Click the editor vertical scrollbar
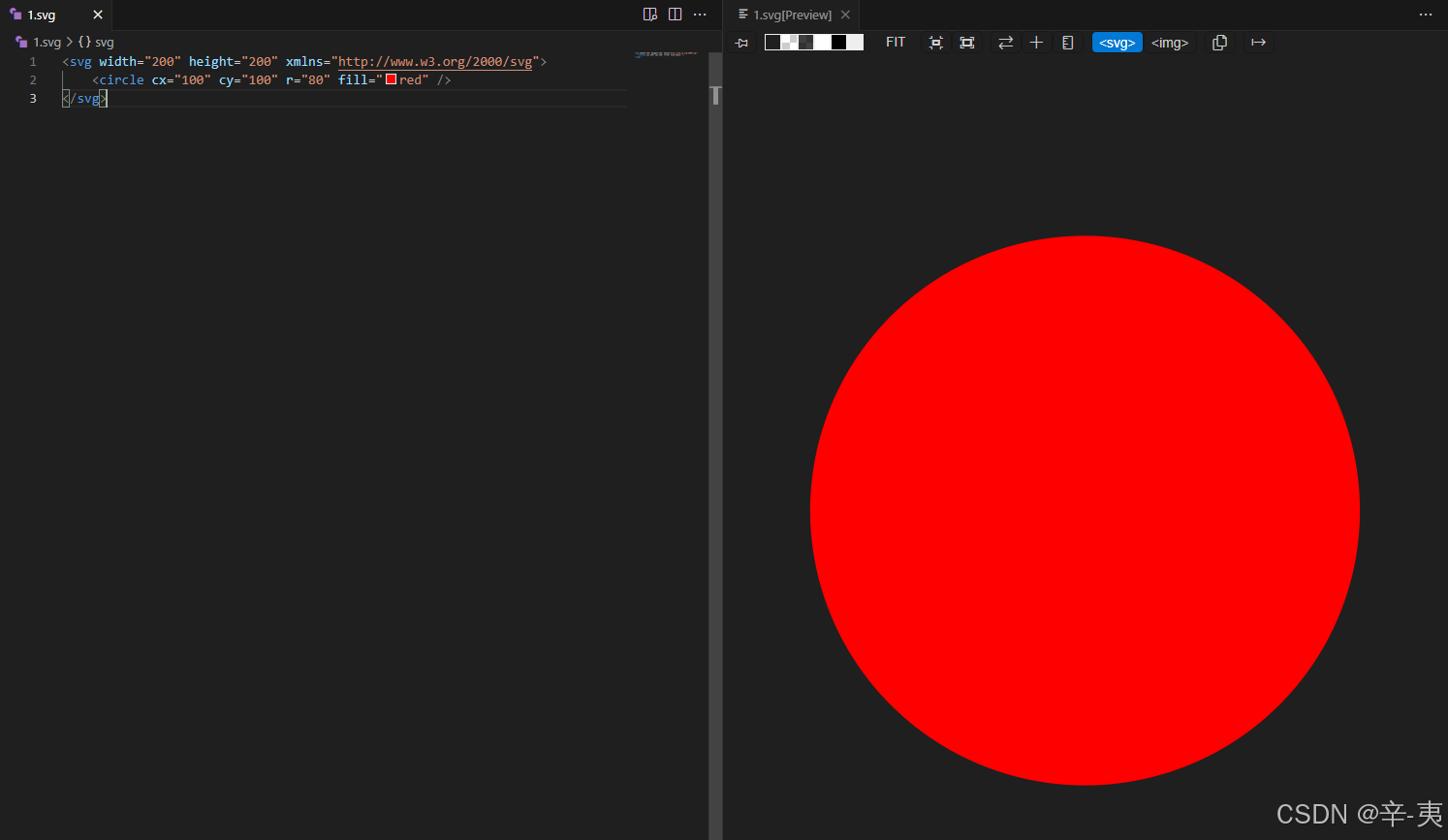 pyautogui.click(x=715, y=446)
